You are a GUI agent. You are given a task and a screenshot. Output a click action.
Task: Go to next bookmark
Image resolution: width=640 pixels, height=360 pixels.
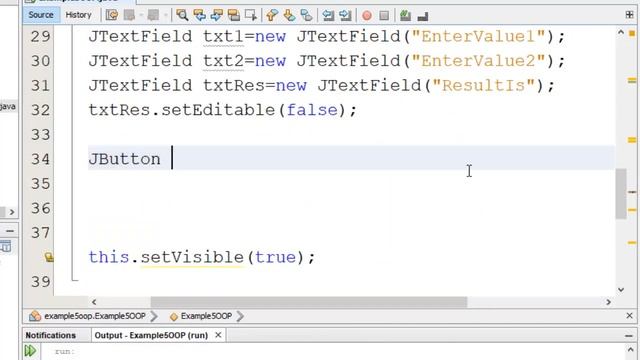tap(289, 16)
